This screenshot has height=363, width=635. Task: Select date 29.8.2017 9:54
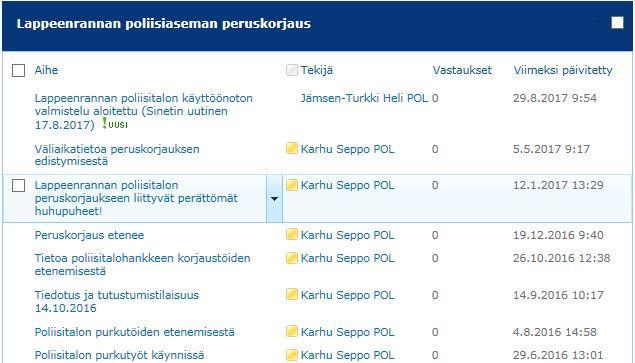pos(555,98)
